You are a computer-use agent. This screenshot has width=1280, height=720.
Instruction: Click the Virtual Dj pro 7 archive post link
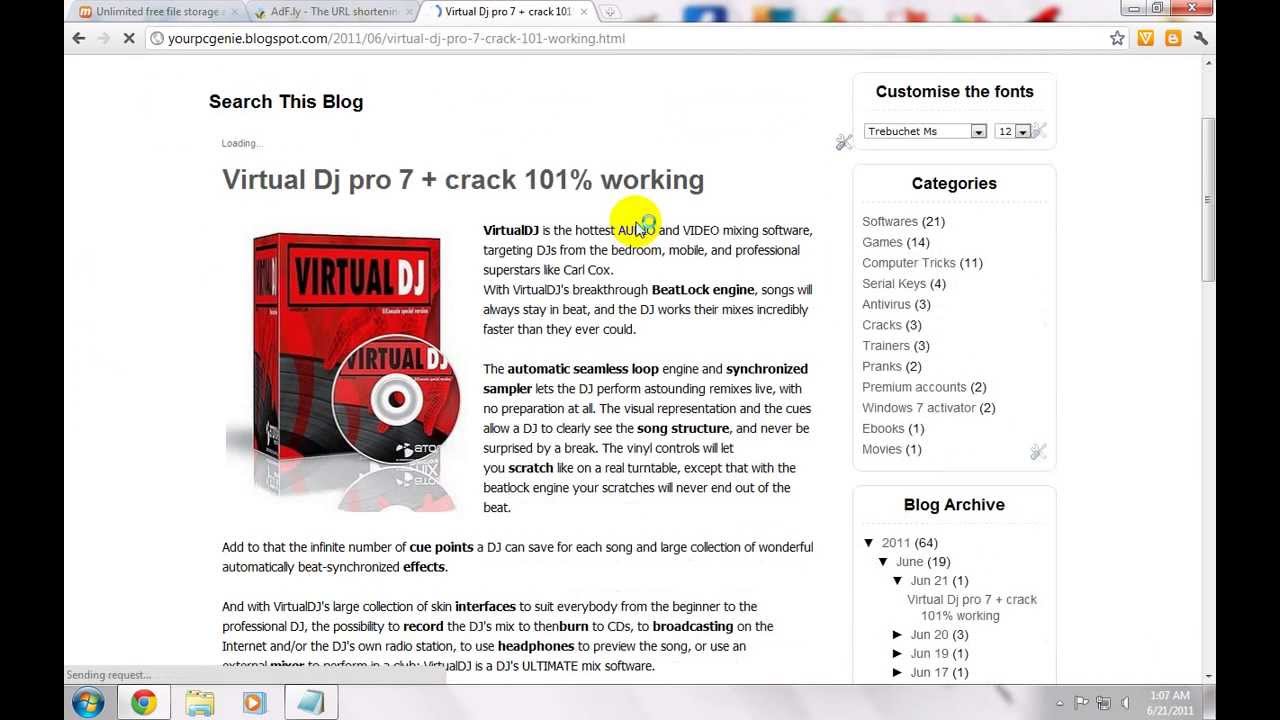pyautogui.click(x=972, y=607)
